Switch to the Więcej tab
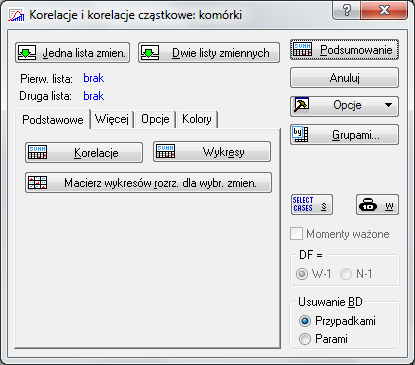This screenshot has height=365, width=415. [112, 119]
